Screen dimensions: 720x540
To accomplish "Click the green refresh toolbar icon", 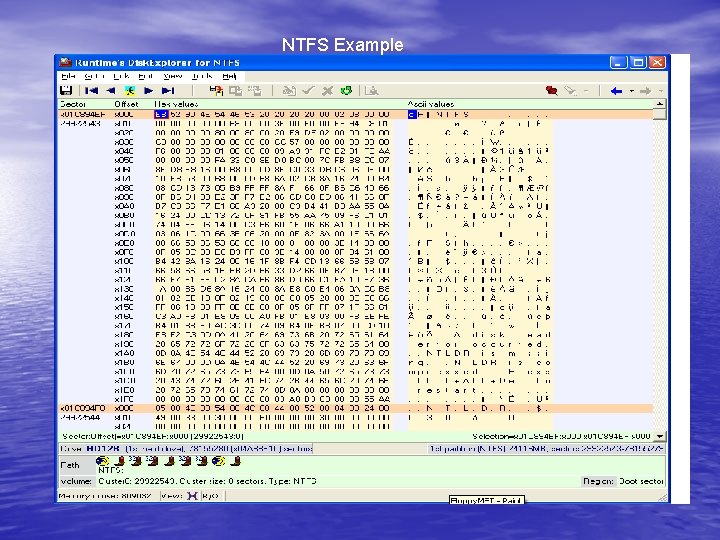I will click(346, 90).
